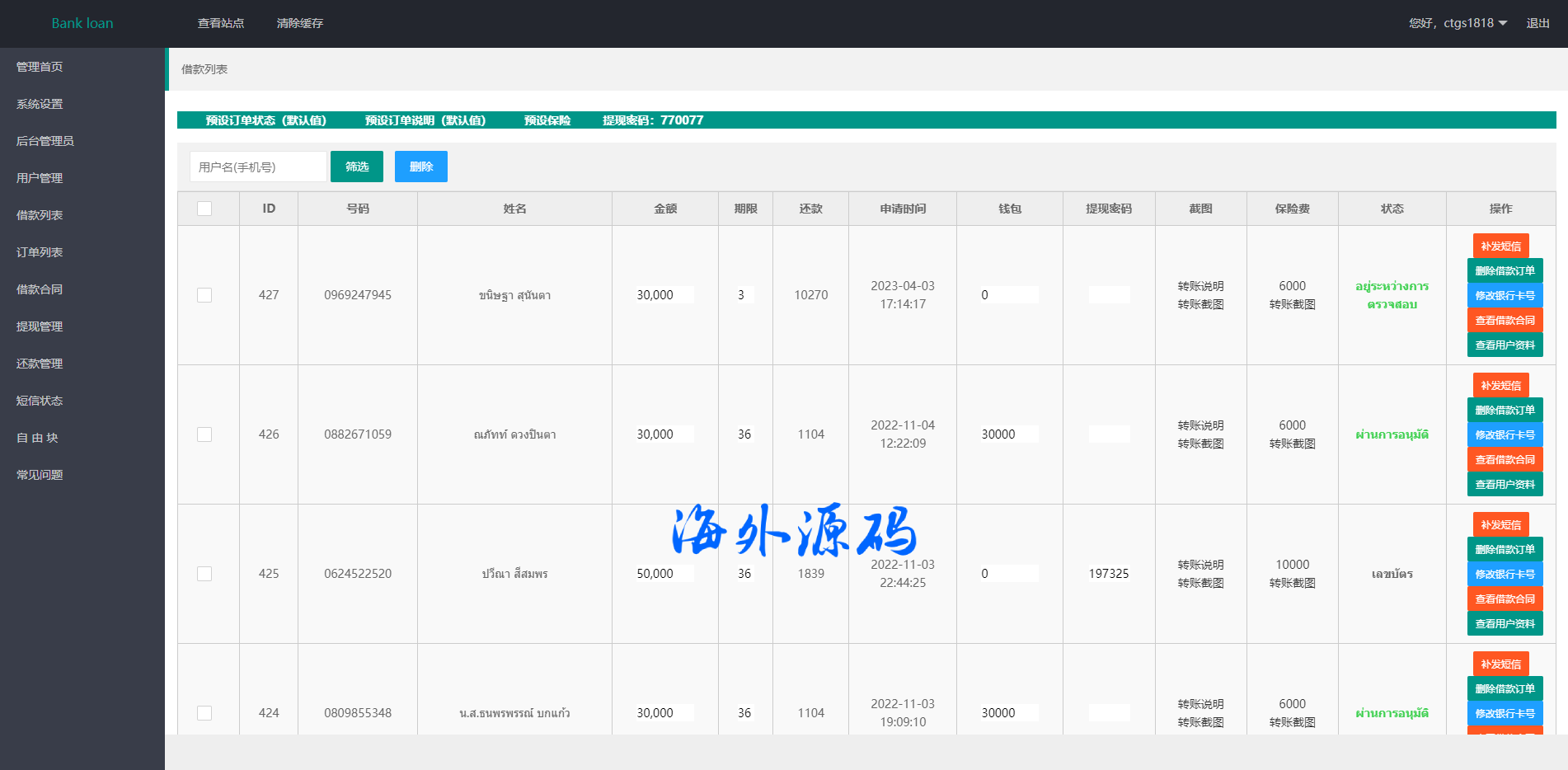This screenshot has height=770, width=1568.
Task: Open 用户管理 sidebar item
Action: coord(40,178)
